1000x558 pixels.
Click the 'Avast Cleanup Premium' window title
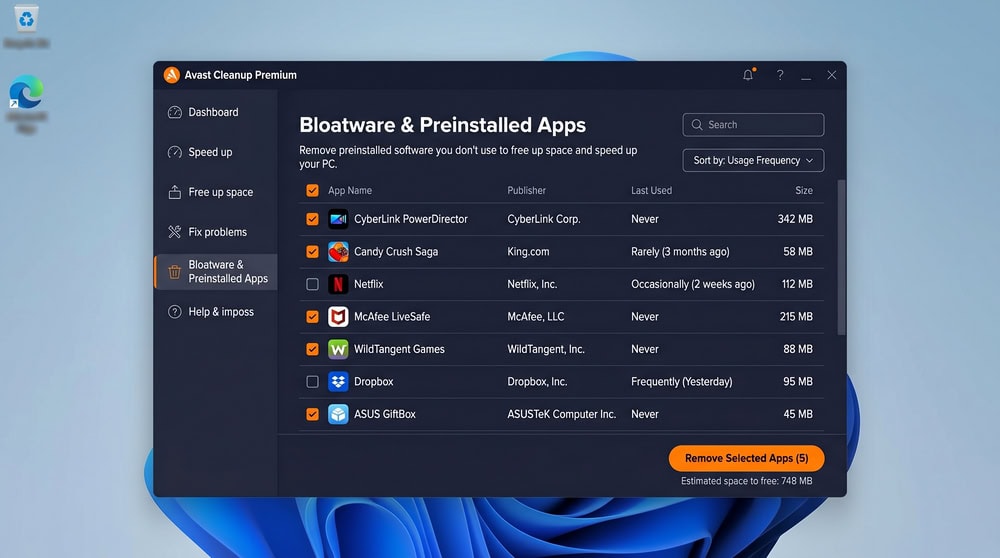pos(240,75)
